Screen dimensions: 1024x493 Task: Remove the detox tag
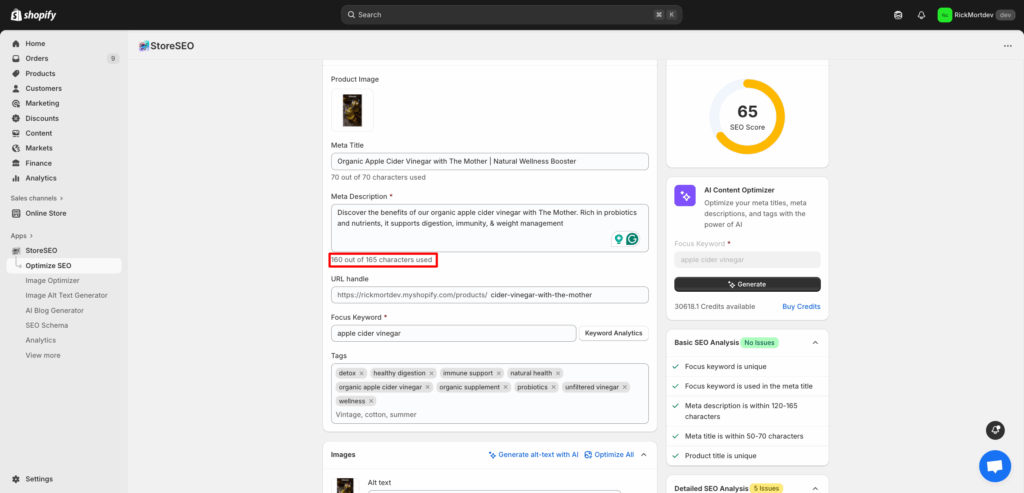362,373
